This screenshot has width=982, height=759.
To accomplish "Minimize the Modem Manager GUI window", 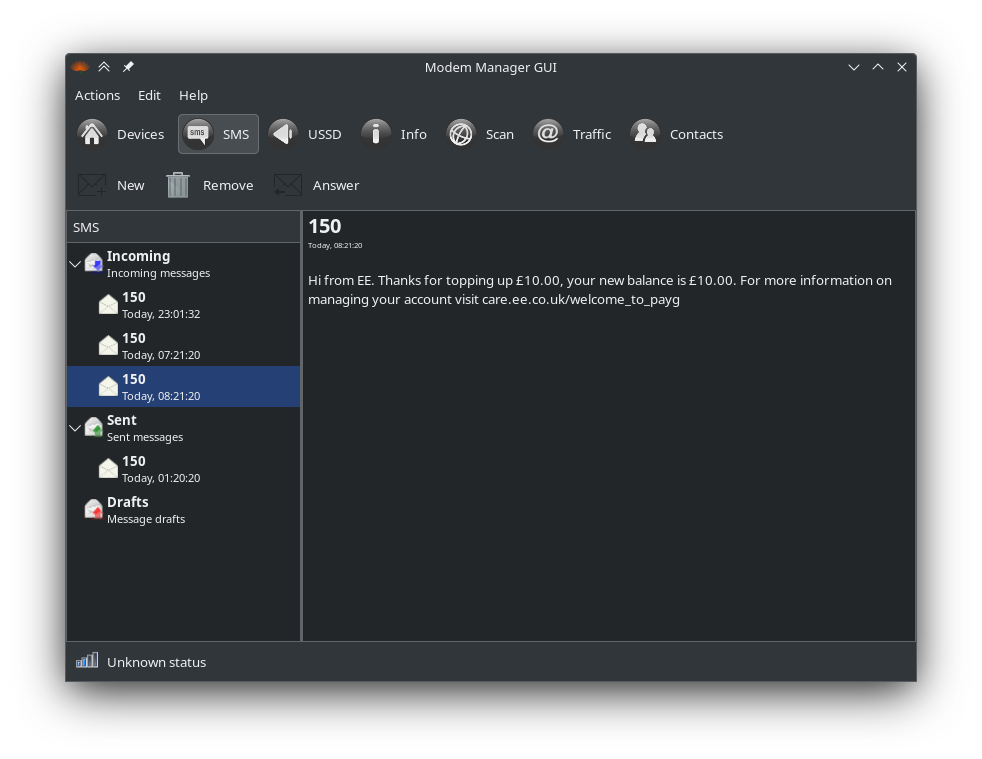I will [854, 67].
